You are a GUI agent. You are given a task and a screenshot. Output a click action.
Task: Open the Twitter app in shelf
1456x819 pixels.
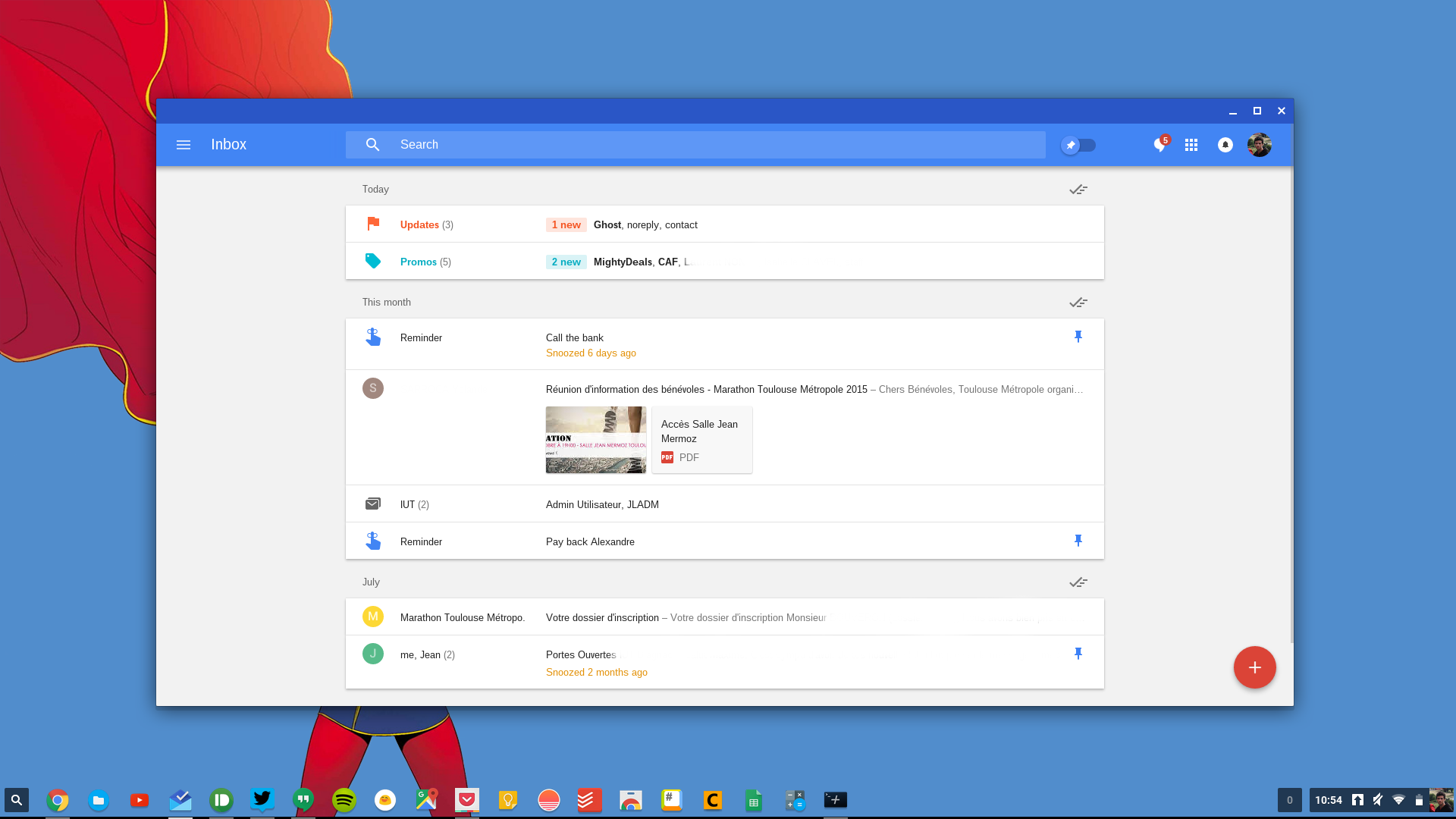click(262, 799)
